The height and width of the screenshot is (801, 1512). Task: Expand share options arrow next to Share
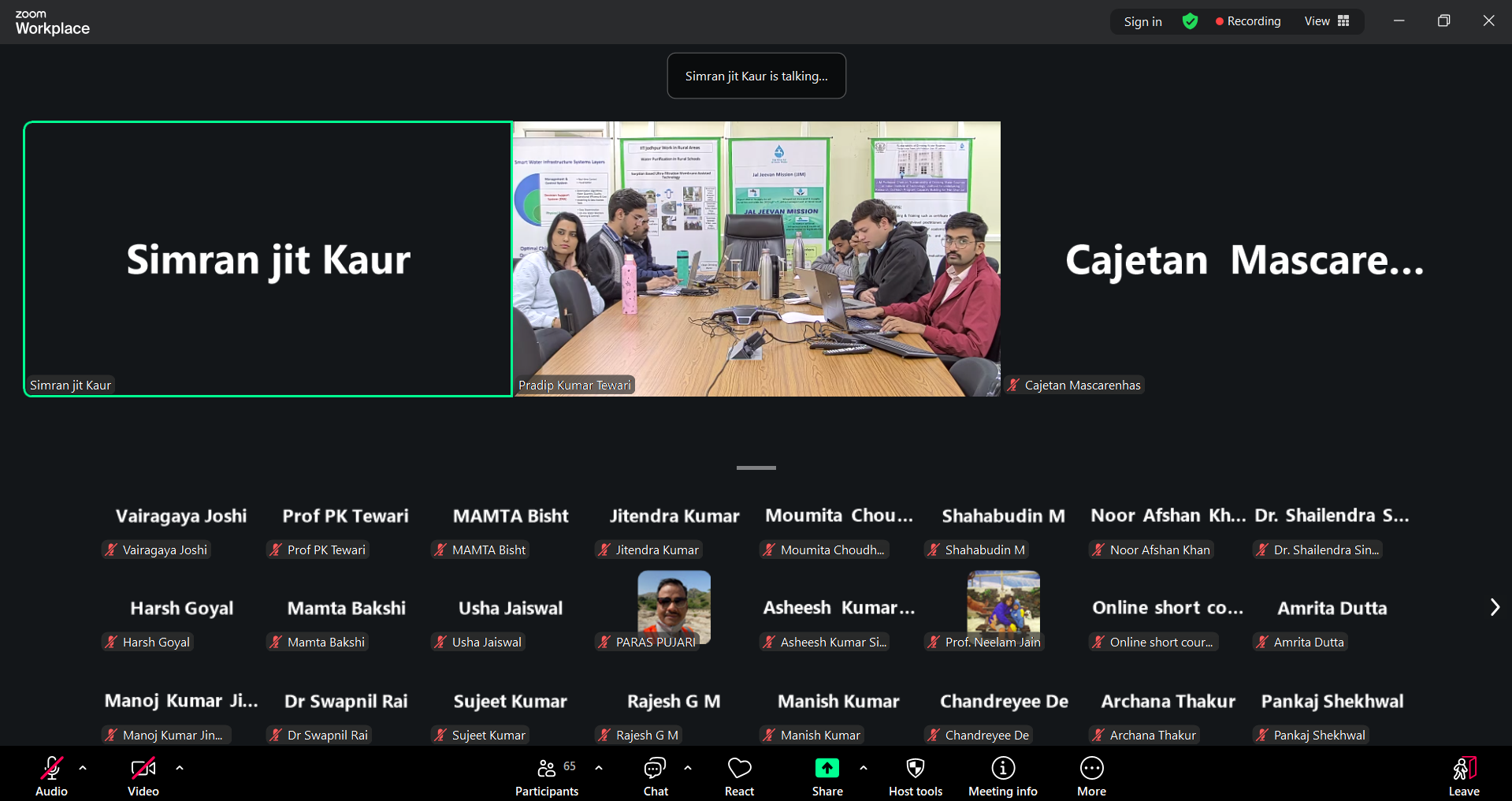tap(864, 767)
